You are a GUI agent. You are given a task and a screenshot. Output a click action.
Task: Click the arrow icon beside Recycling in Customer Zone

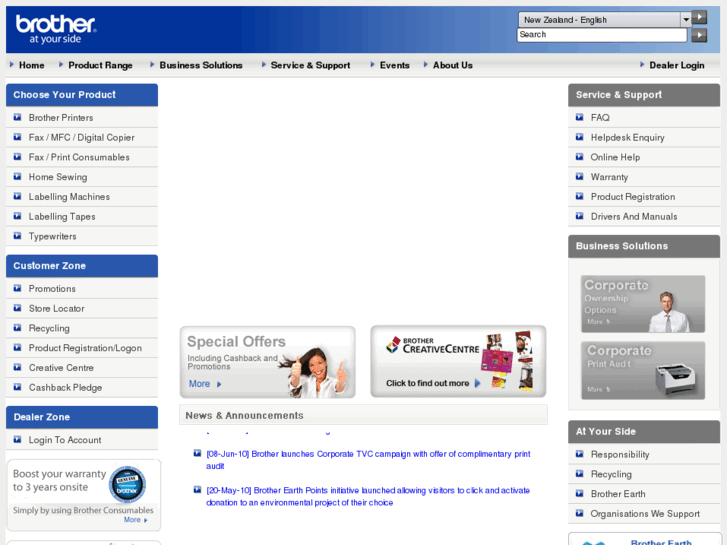pyautogui.click(x=17, y=328)
